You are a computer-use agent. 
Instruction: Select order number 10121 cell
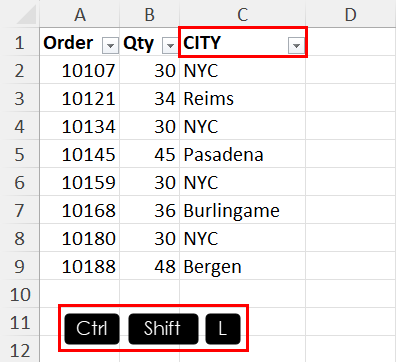click(x=80, y=98)
